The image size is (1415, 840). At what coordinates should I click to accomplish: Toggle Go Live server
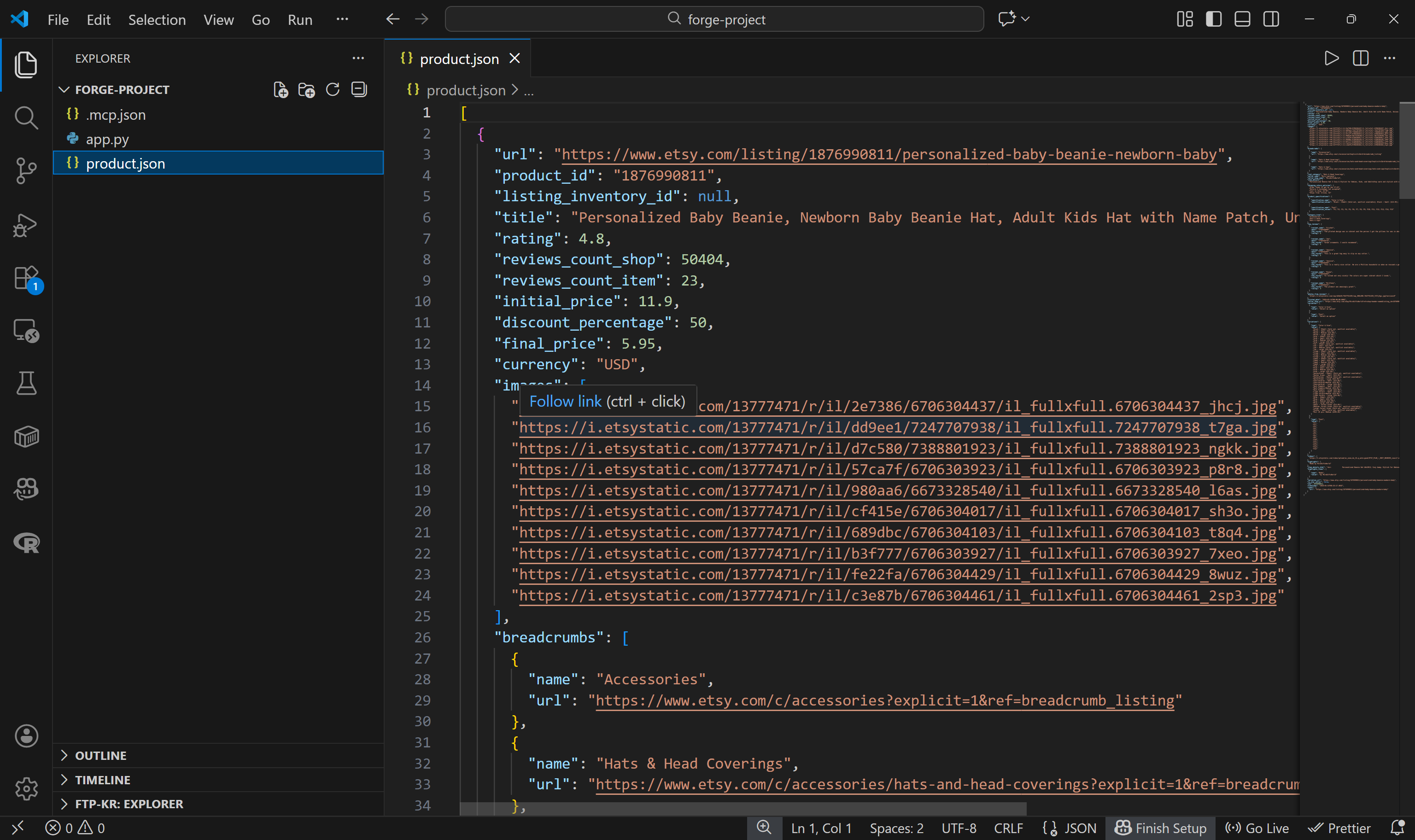tap(1257, 828)
